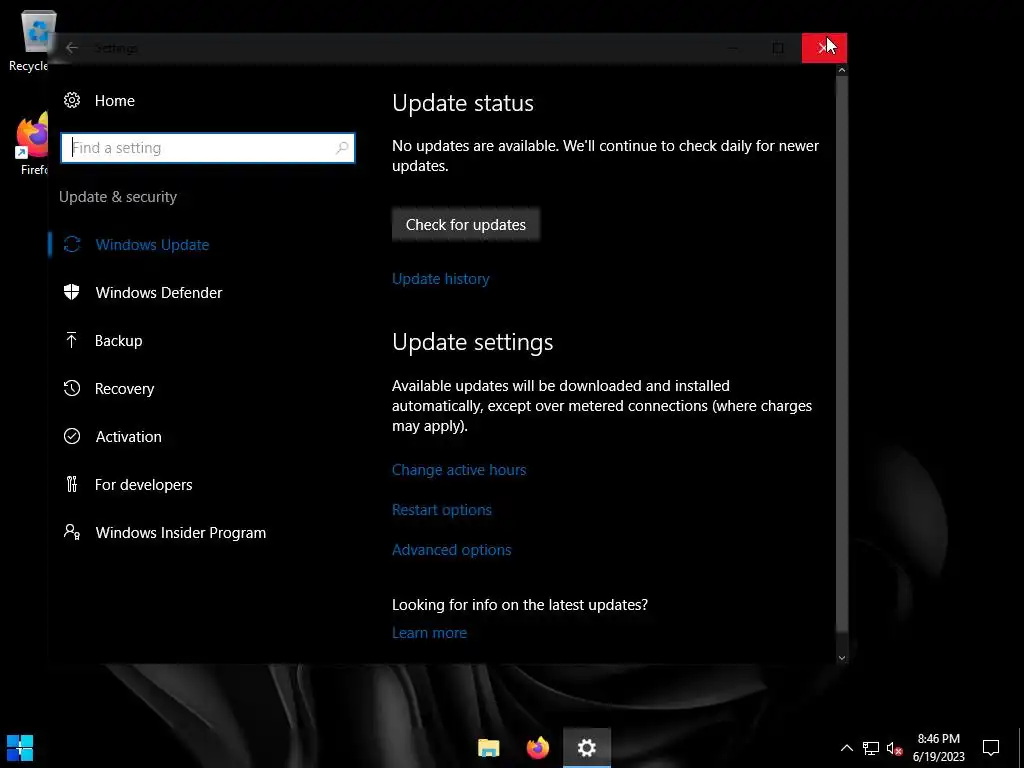Open the For developers page
Image resolution: width=1024 pixels, height=768 pixels.
[143, 485]
